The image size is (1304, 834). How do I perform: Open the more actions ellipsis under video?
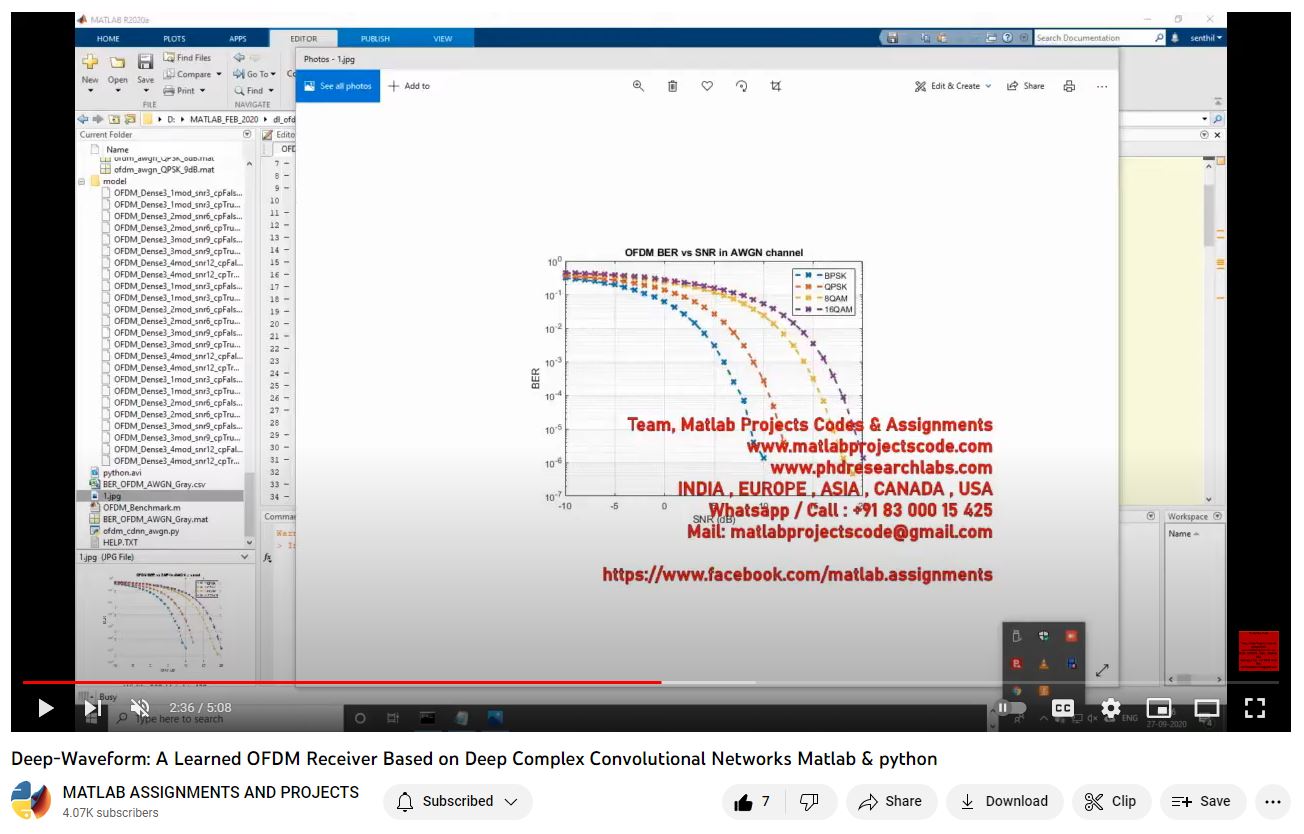coord(1272,801)
